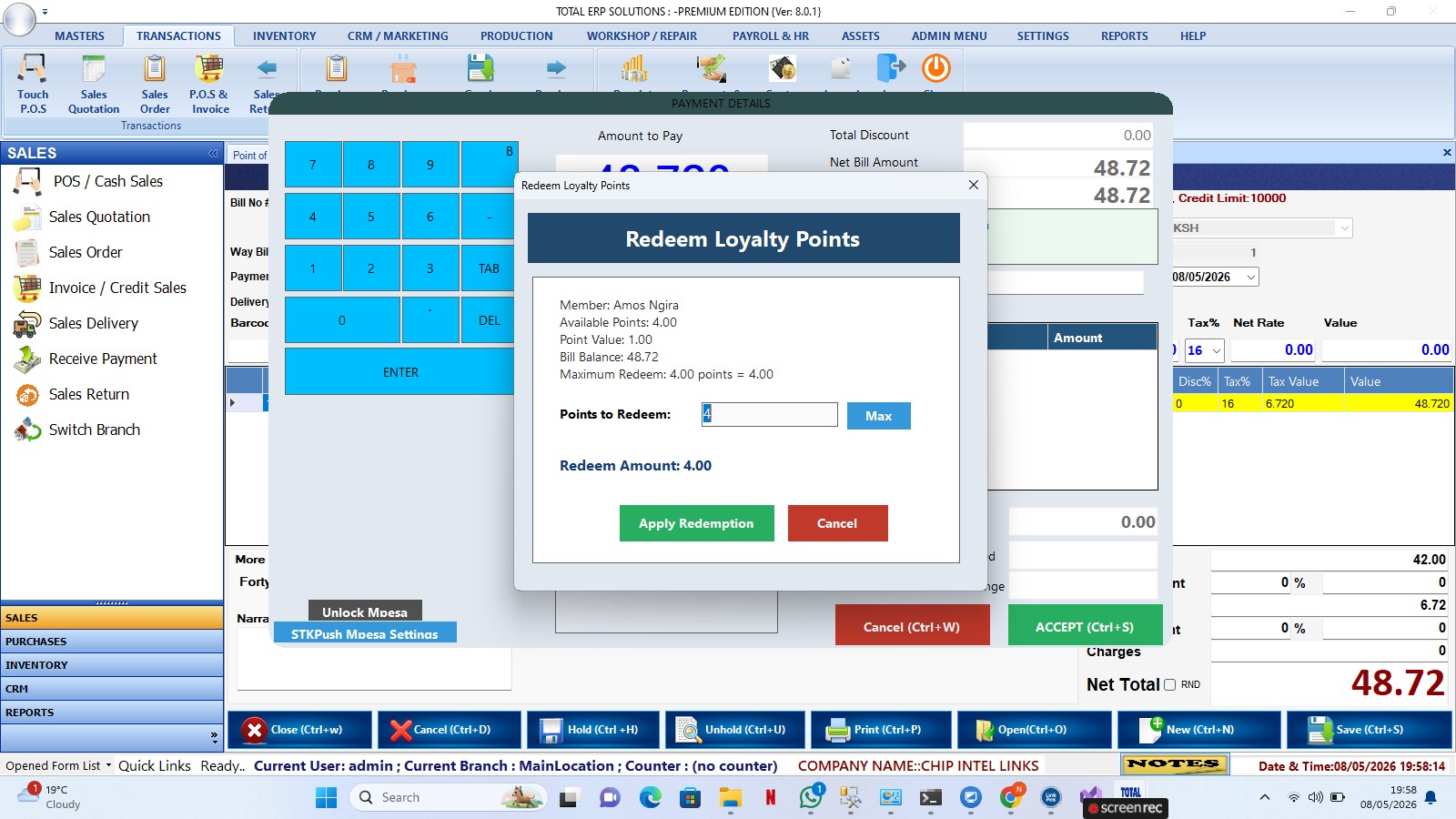The image size is (1456, 819).
Task: Open File Explorer from the taskbar
Action: 730,798
